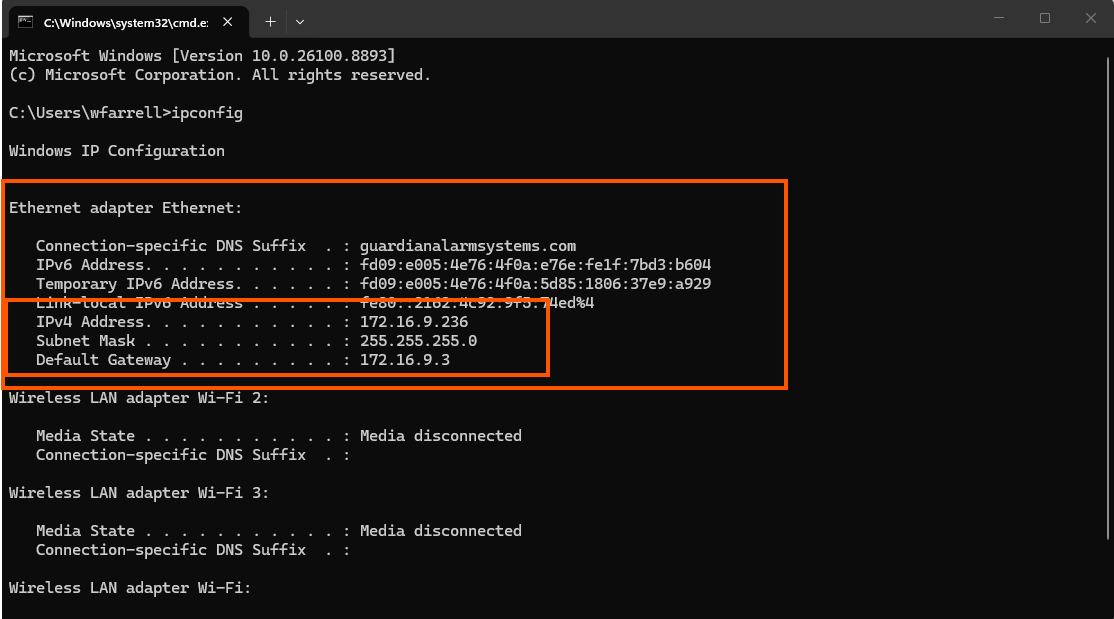
Task: Click the Subnet Mask value 255.255.255.0
Action: (x=418, y=341)
